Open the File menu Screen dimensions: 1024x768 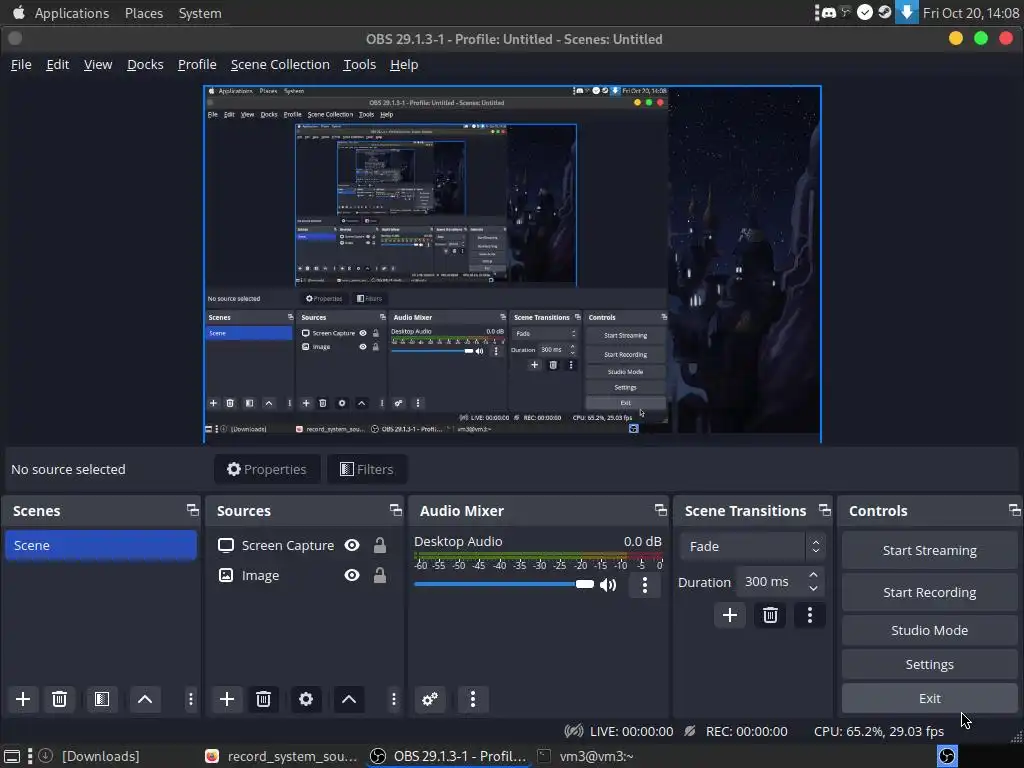tap(21, 65)
